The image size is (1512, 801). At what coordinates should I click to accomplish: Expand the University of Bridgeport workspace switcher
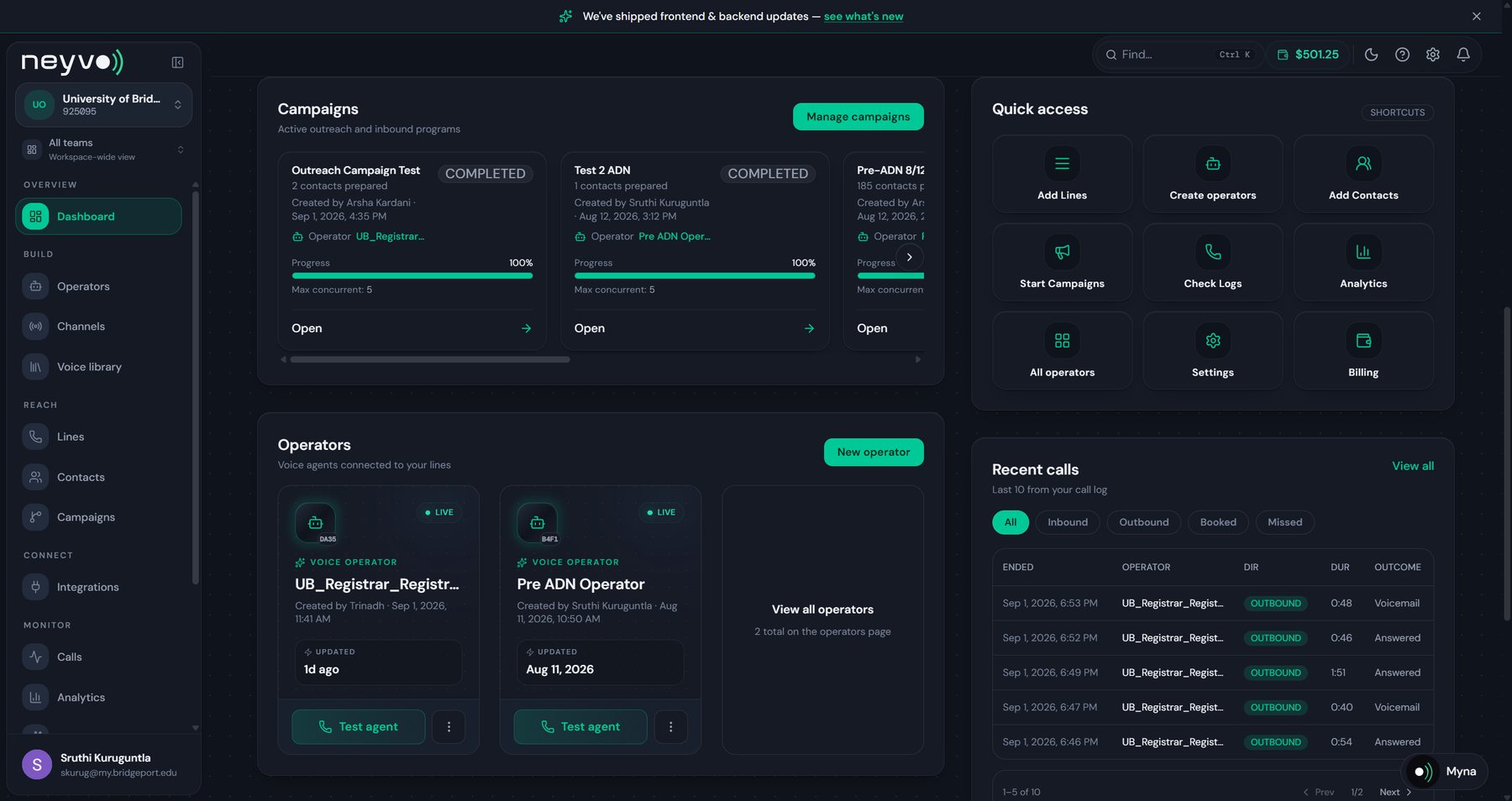(x=103, y=105)
